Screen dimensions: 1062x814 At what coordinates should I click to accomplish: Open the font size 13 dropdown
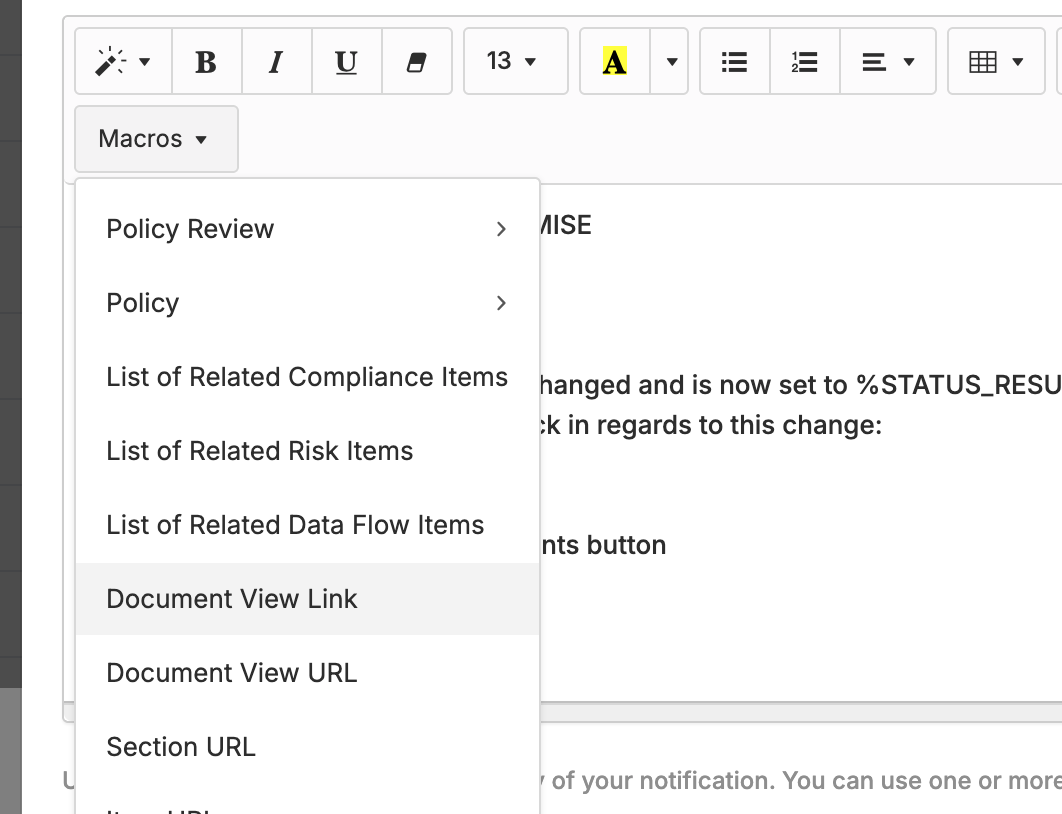[x=514, y=62]
